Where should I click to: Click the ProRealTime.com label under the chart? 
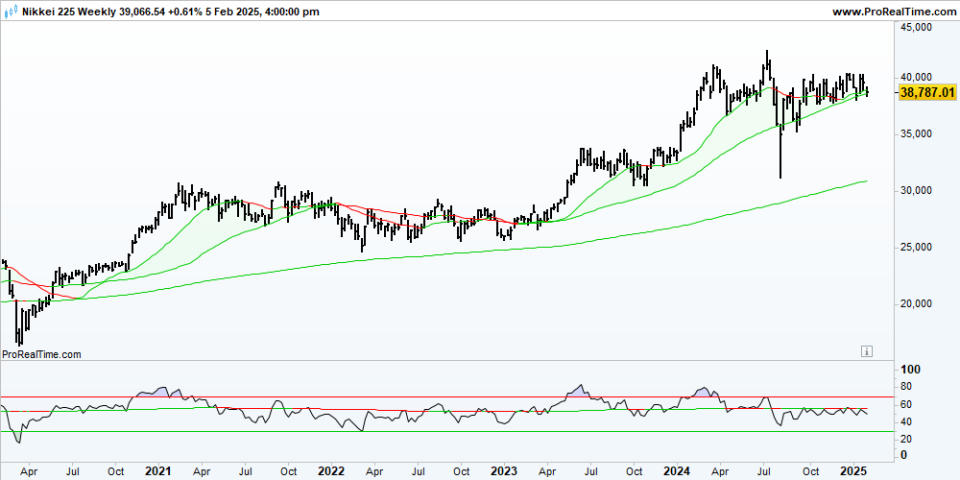pos(42,354)
